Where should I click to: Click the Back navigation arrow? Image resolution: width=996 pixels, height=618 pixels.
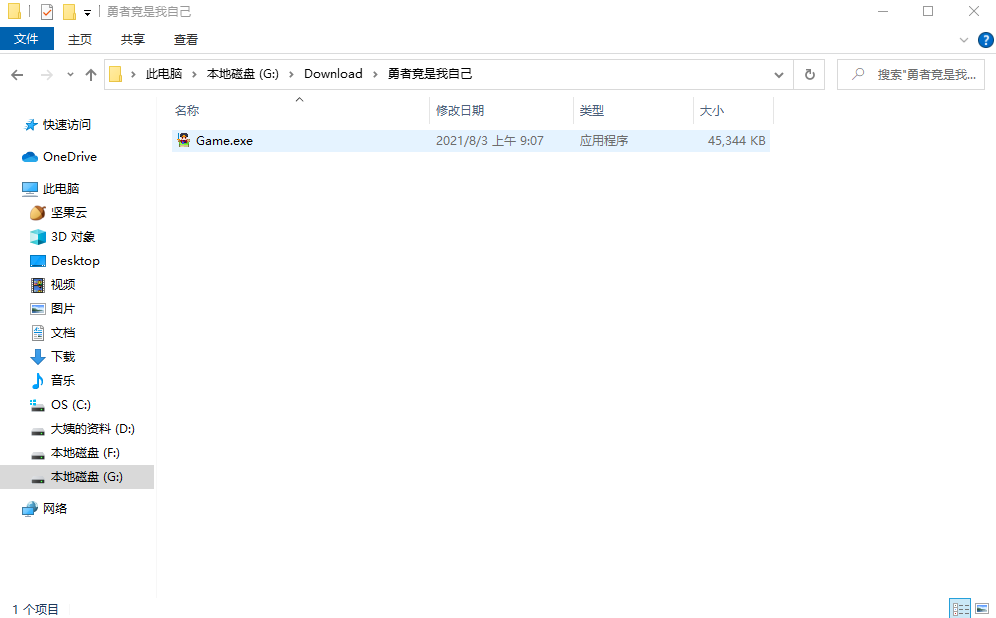coord(17,75)
